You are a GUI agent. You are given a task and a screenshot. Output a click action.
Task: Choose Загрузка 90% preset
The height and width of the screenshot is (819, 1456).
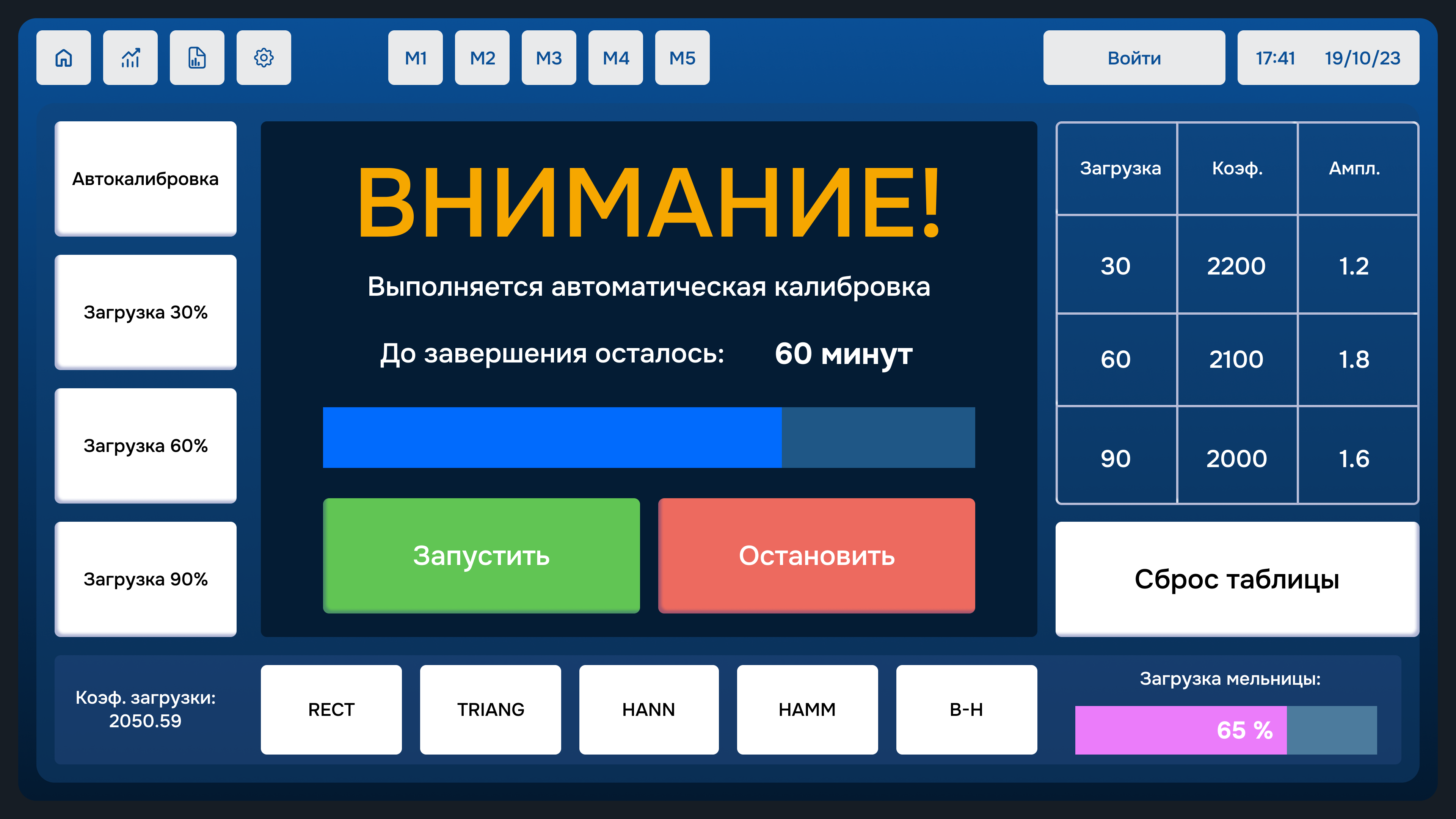point(145,579)
